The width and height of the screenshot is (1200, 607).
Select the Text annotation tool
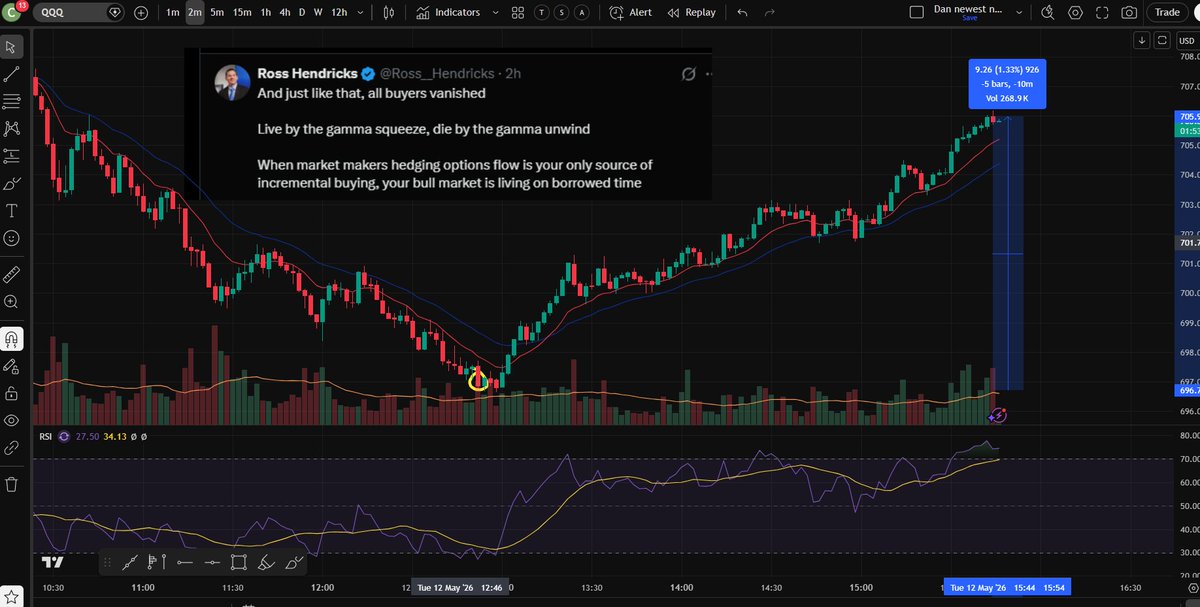11,211
